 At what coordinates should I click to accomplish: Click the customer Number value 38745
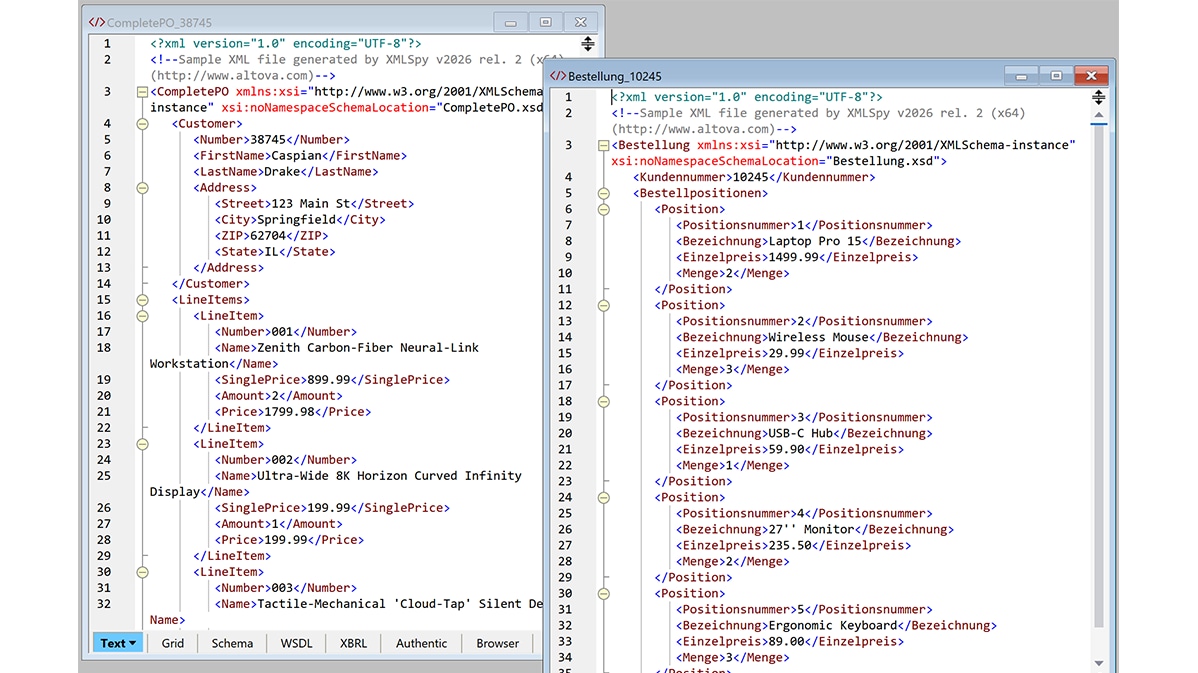pos(267,140)
